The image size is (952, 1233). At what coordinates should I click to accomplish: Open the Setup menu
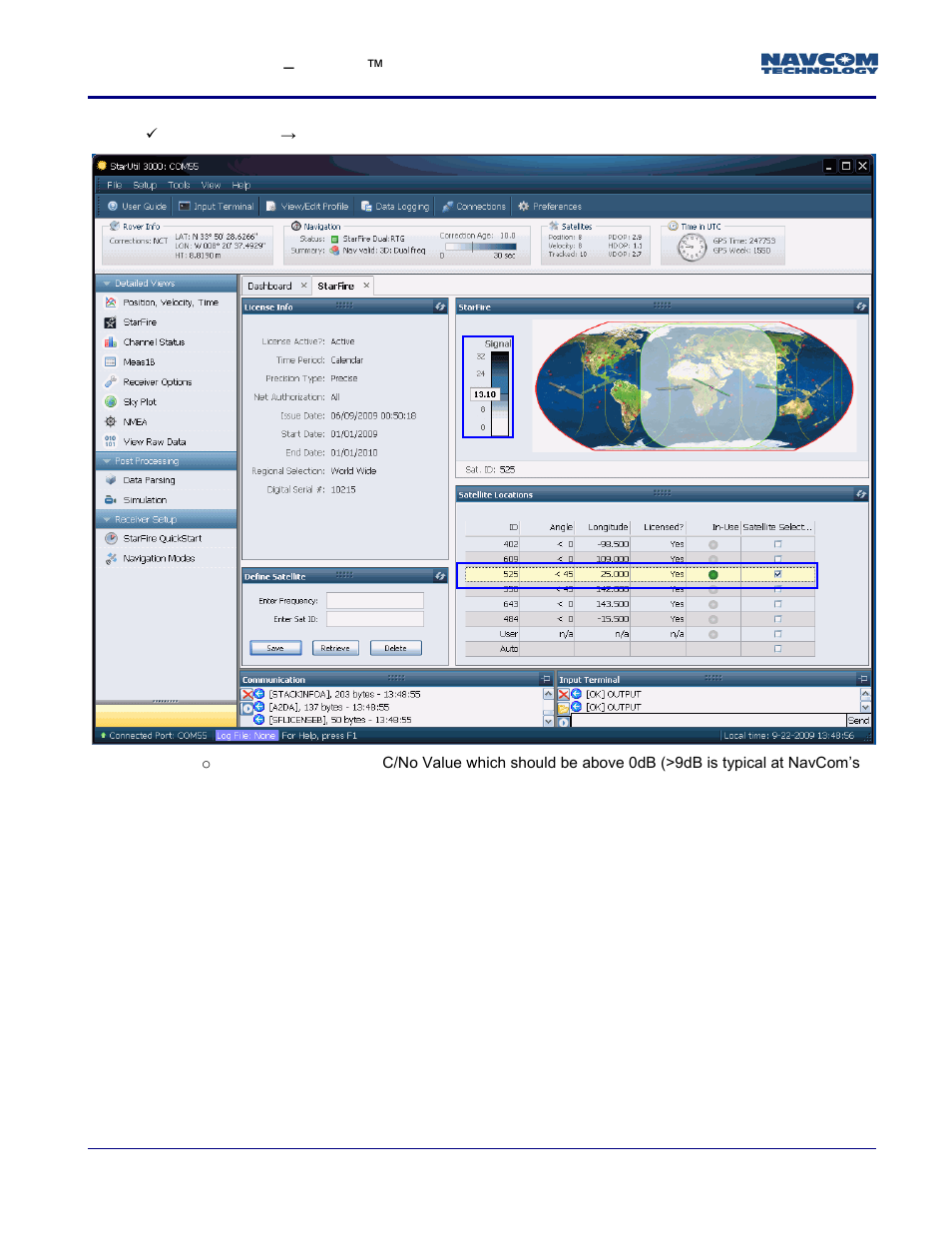point(145,186)
